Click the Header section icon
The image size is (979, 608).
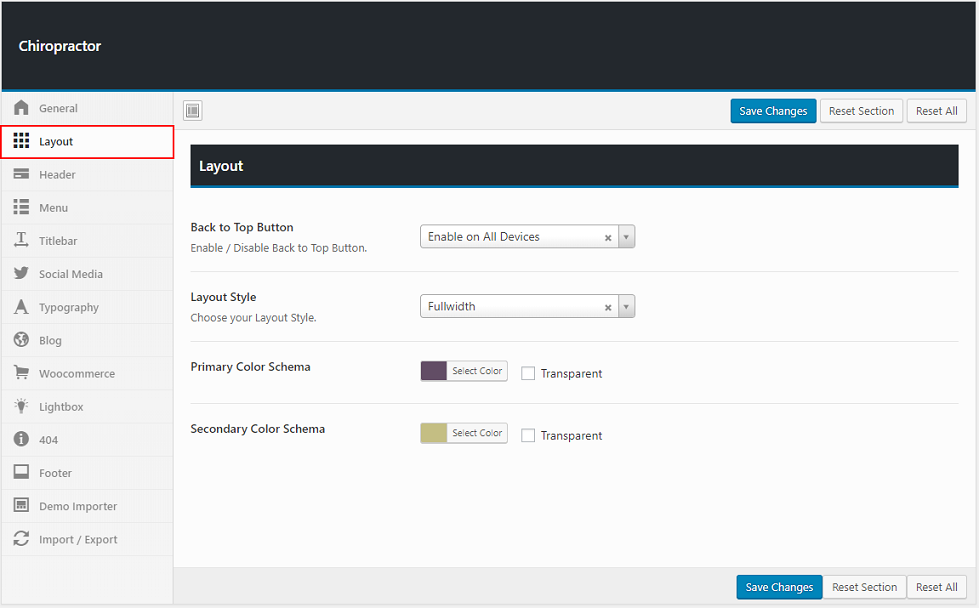[x=21, y=174]
